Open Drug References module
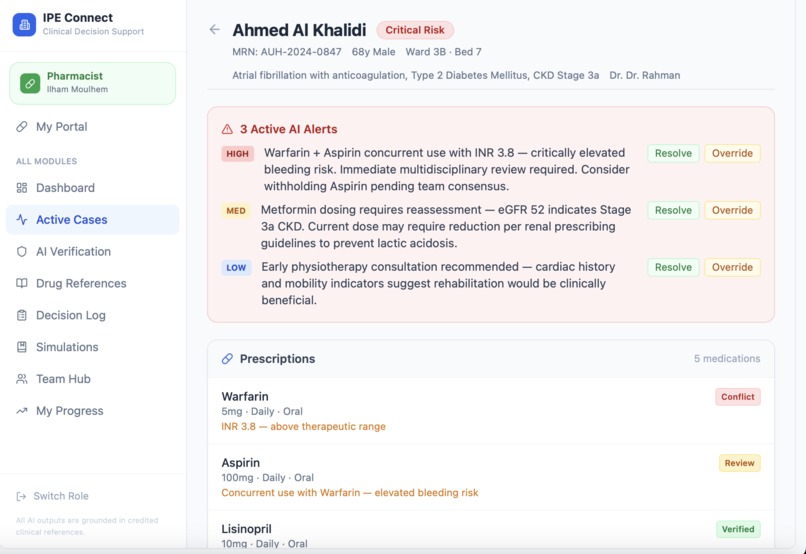 [x=93, y=283]
